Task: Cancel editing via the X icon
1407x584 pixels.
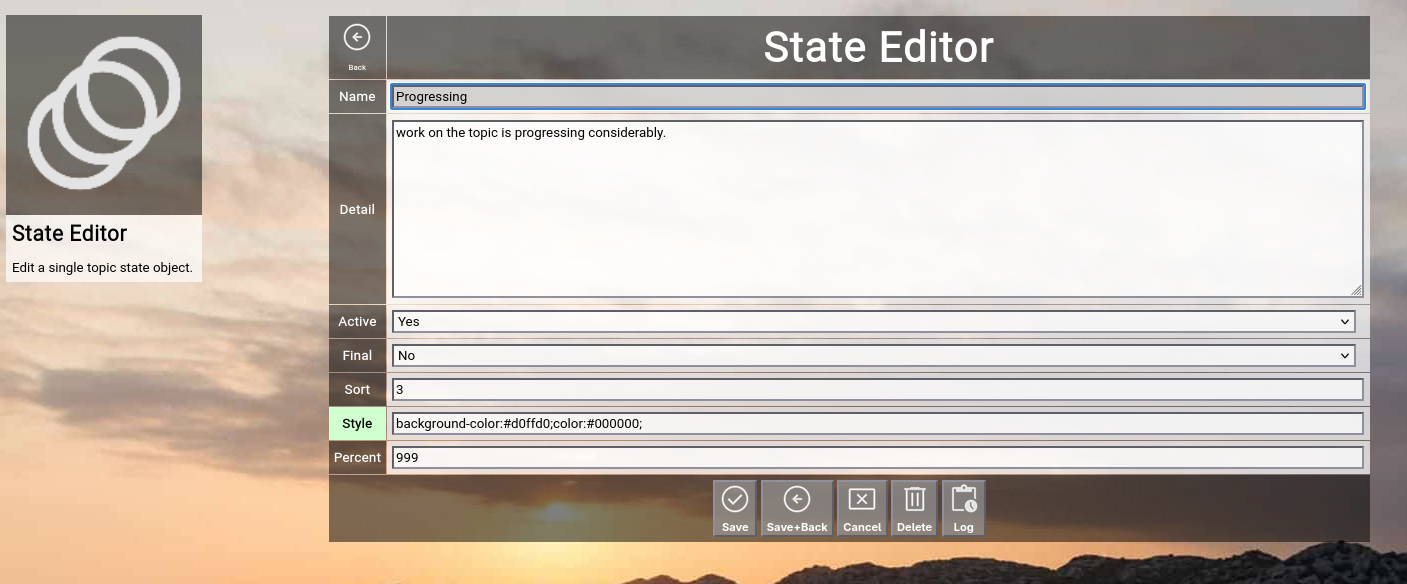Action: coord(861,499)
